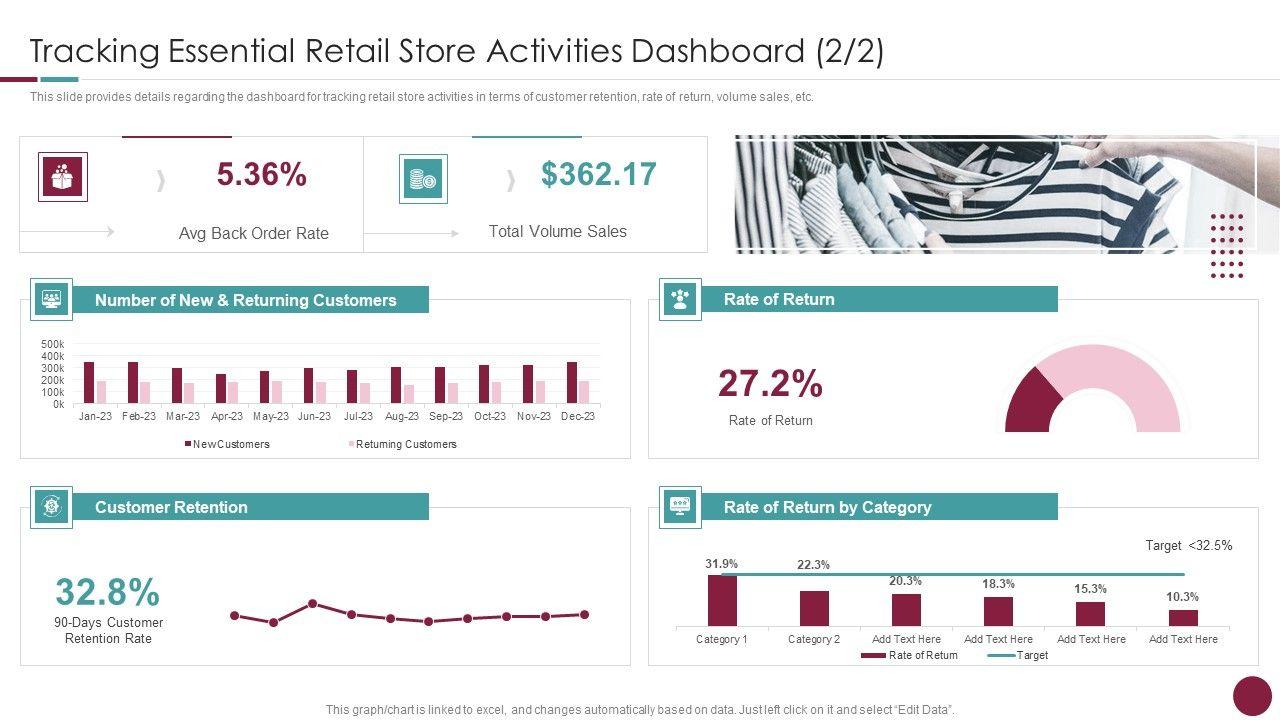Click the Returning Customers legend text

point(406,444)
